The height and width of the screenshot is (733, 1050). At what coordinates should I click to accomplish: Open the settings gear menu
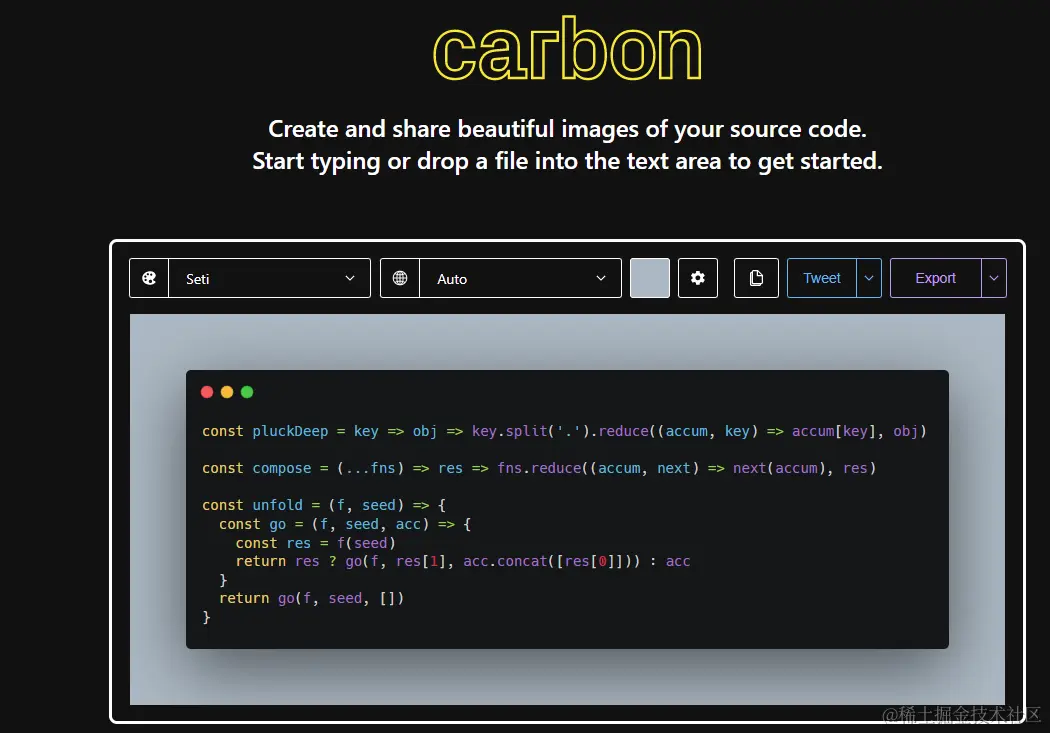[x=698, y=278]
